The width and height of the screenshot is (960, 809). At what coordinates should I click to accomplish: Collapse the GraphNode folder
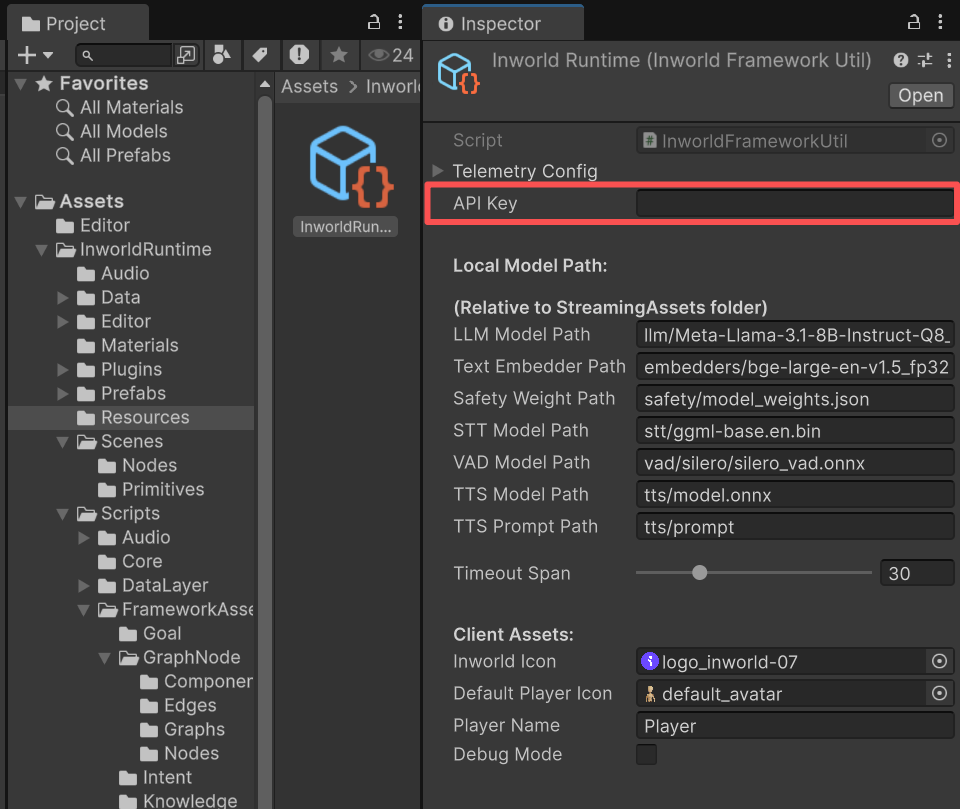pos(105,658)
